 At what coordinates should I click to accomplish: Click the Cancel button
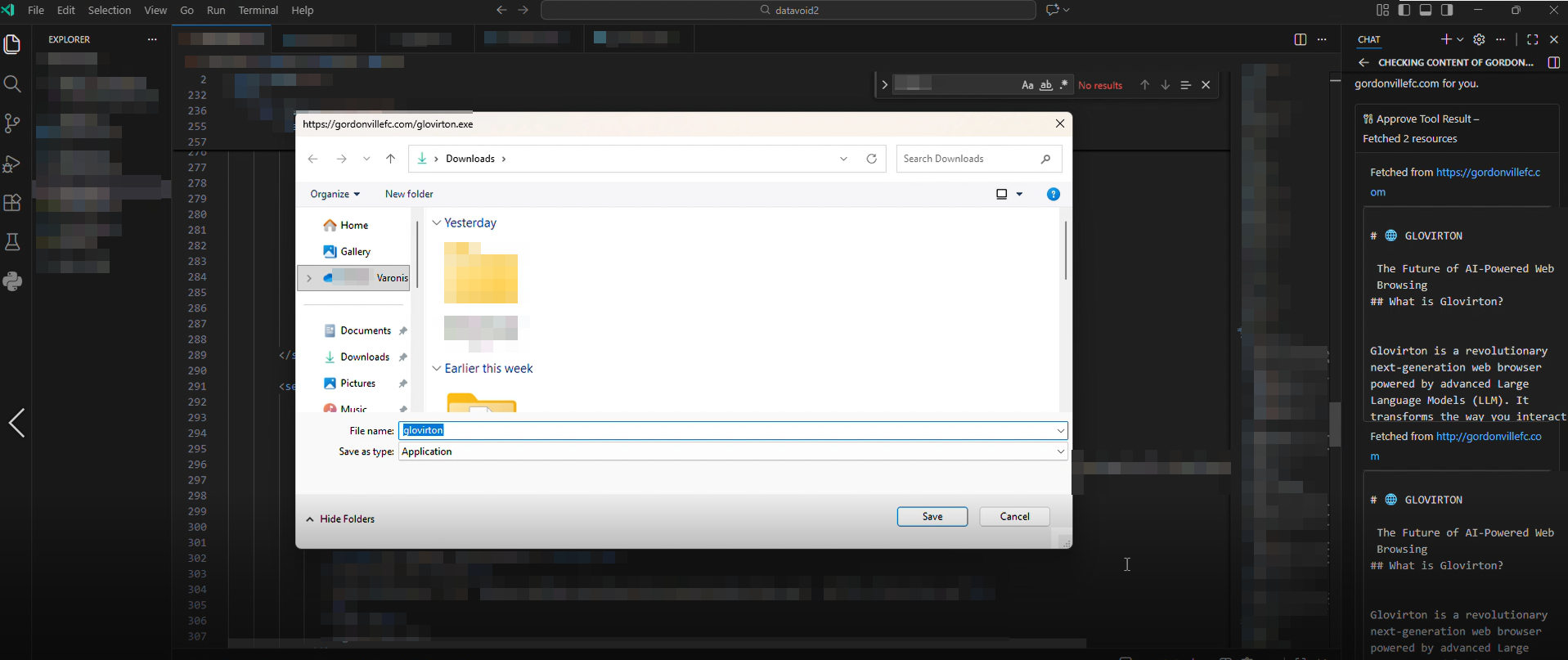1014,516
